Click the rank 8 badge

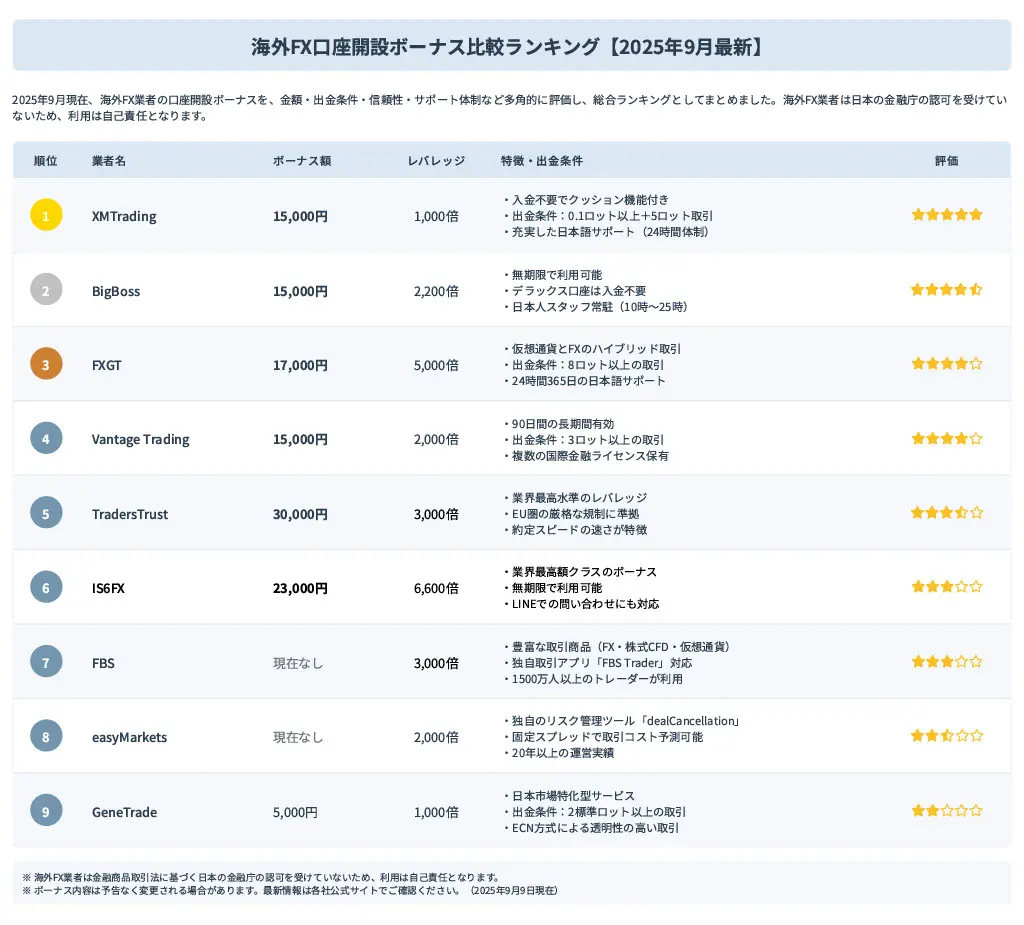click(46, 736)
